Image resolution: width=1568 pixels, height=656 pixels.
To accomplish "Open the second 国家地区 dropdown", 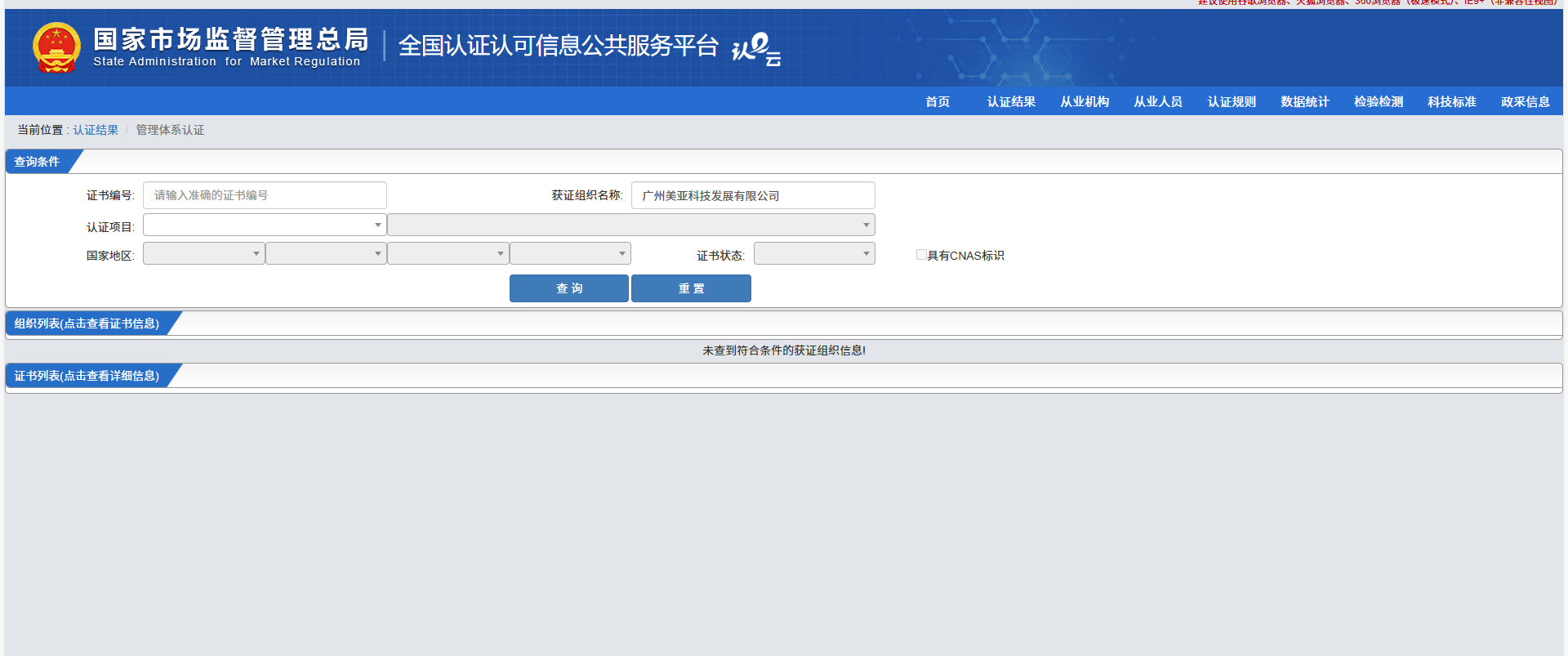I will pyautogui.click(x=326, y=253).
